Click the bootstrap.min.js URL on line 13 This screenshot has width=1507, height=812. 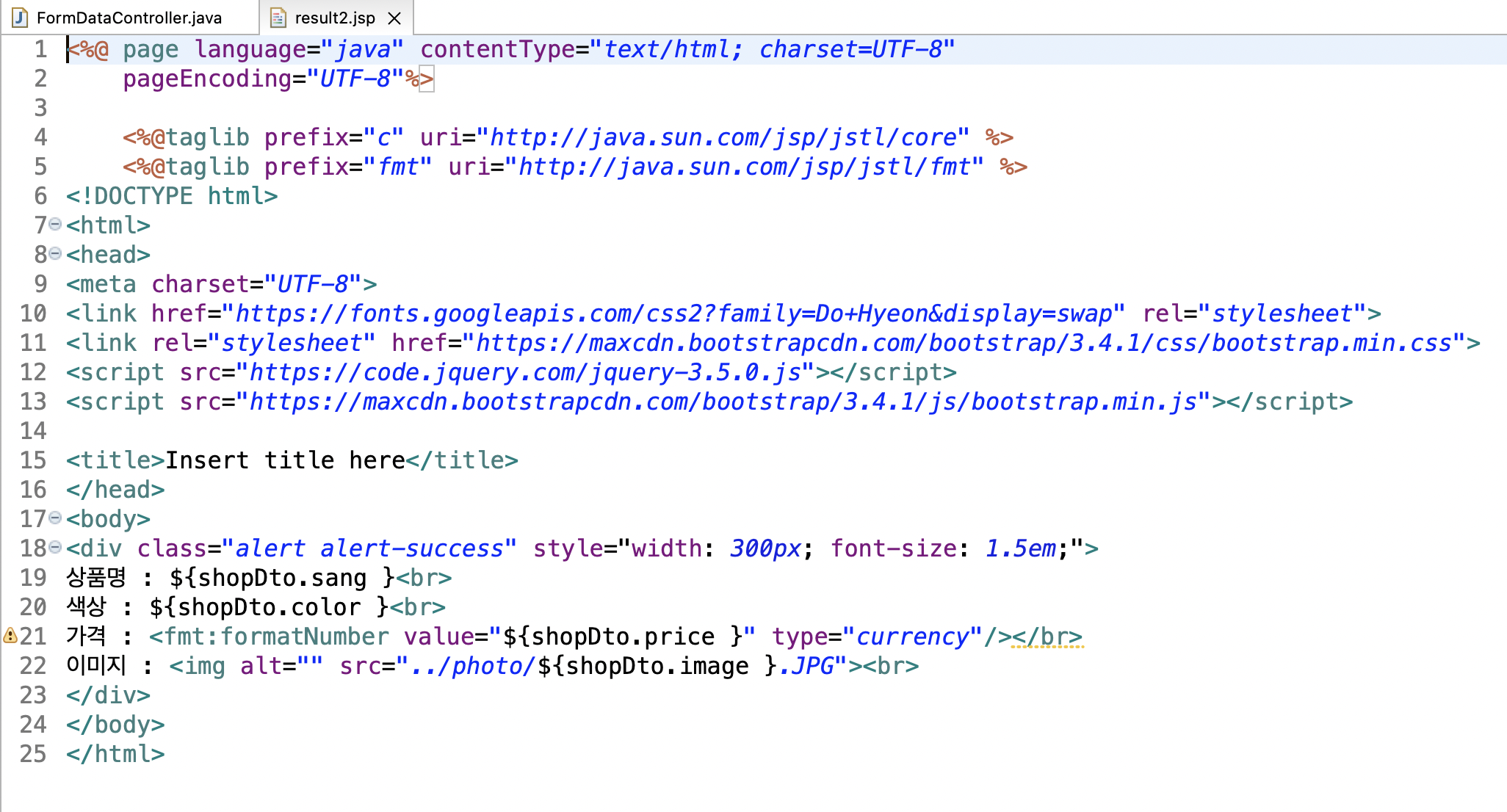pos(723,402)
